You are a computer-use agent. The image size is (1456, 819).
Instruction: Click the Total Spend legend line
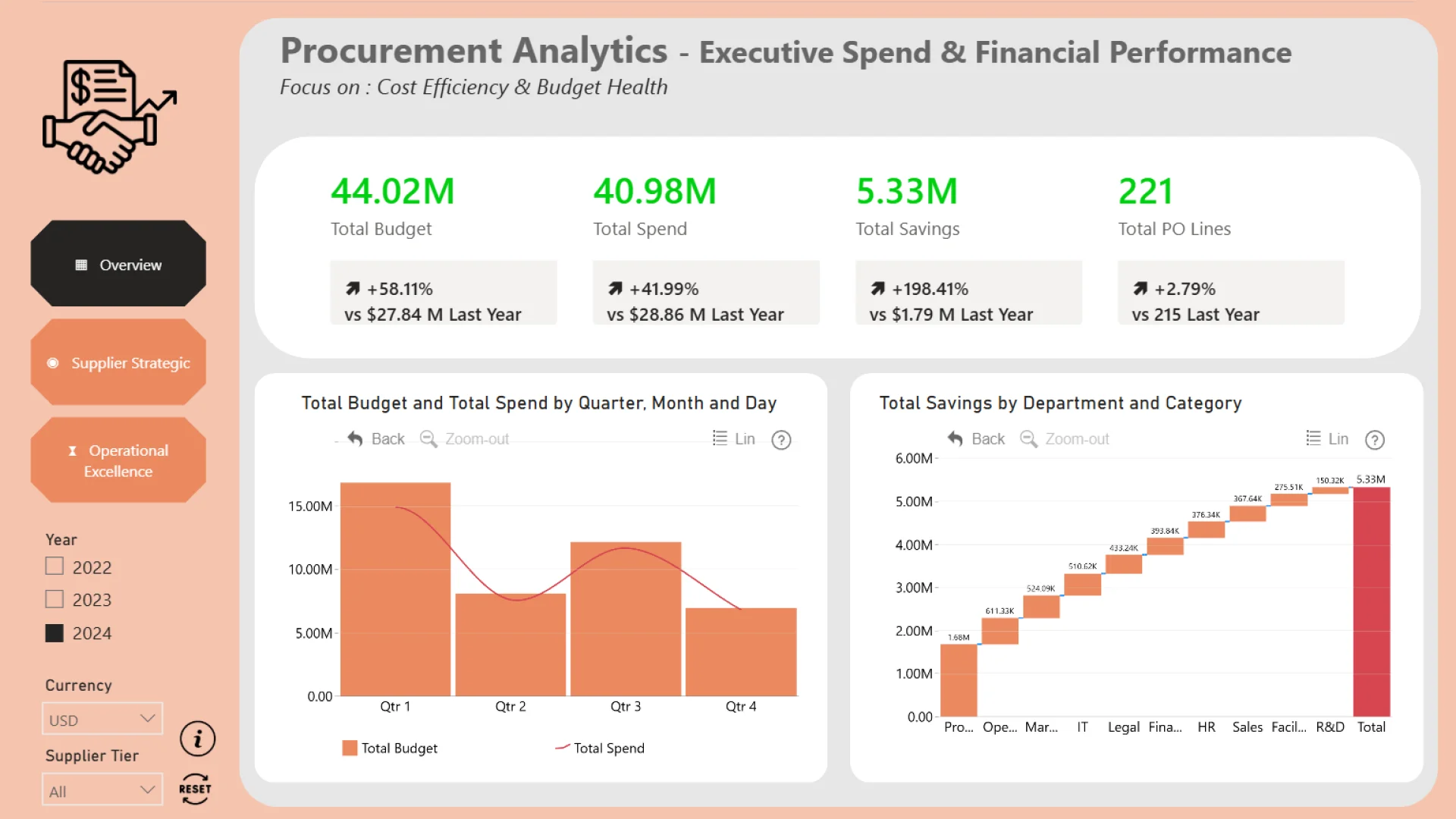(562, 748)
